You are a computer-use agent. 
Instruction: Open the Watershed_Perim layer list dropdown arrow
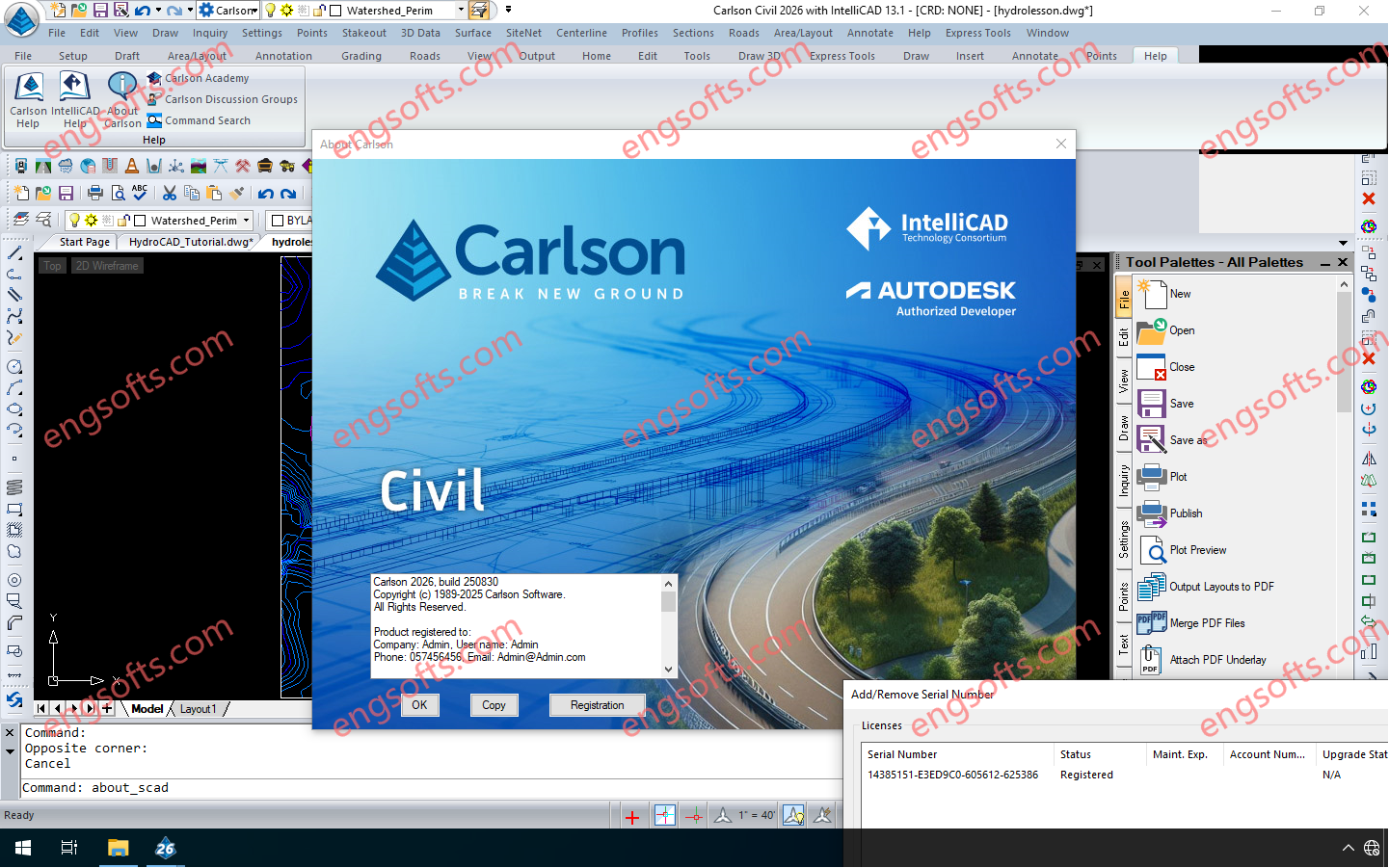[x=246, y=220]
